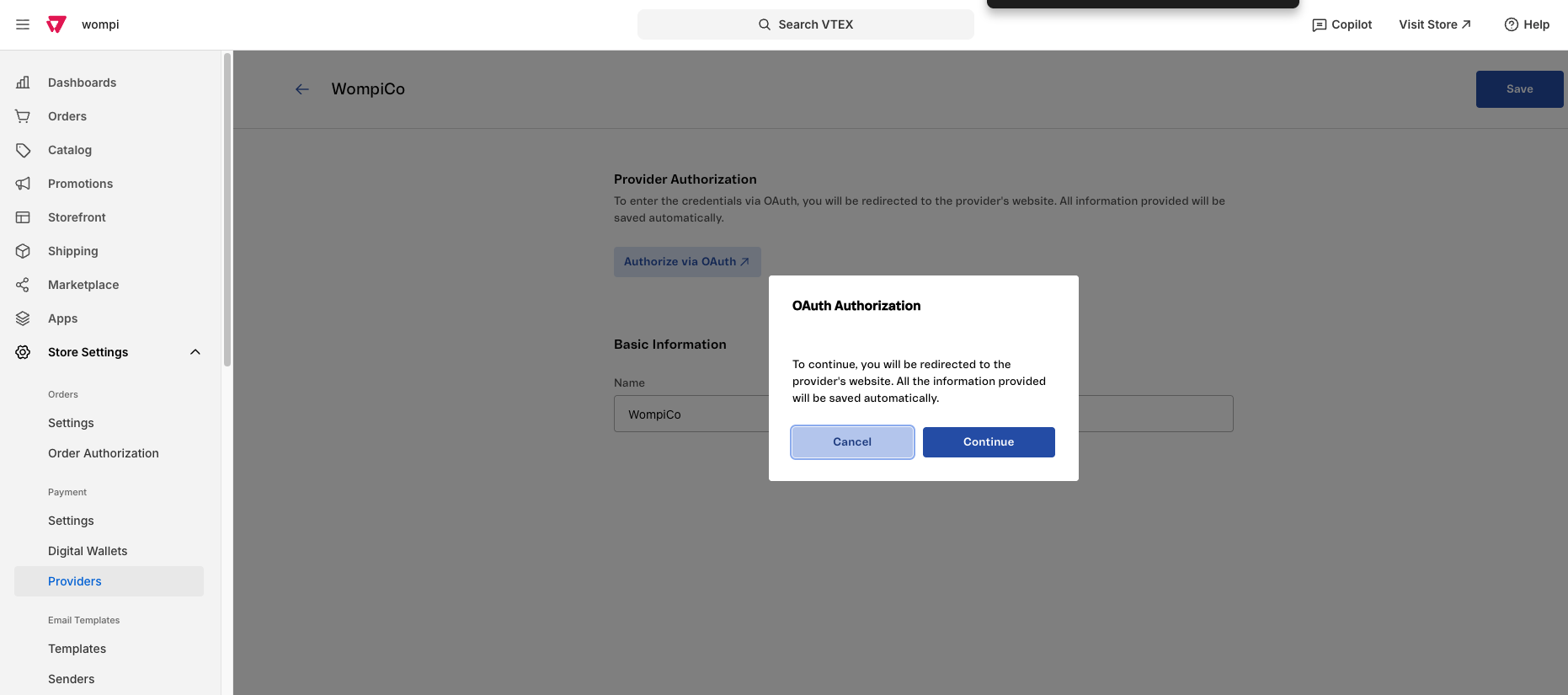
Task: Click the sidebar vertical scrollbar
Action: [x=227, y=211]
